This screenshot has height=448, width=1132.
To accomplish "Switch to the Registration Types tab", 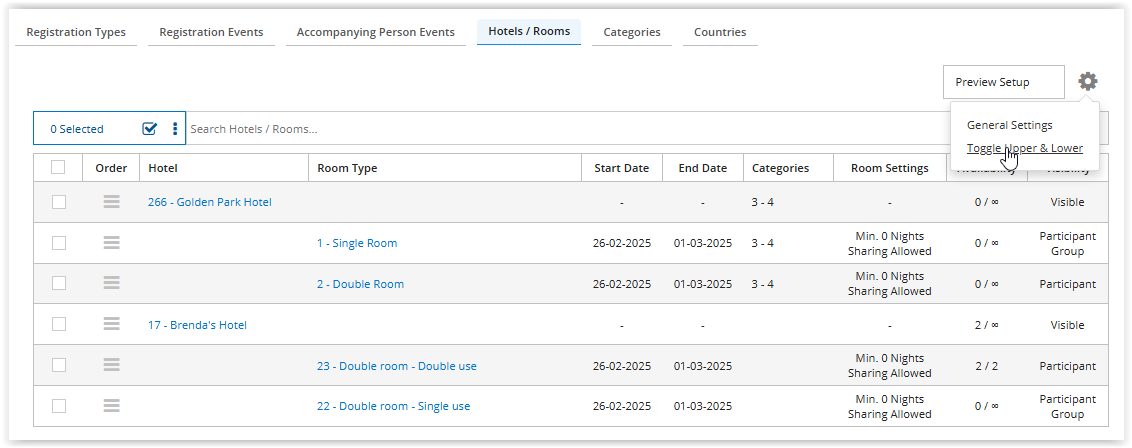I will (x=76, y=32).
